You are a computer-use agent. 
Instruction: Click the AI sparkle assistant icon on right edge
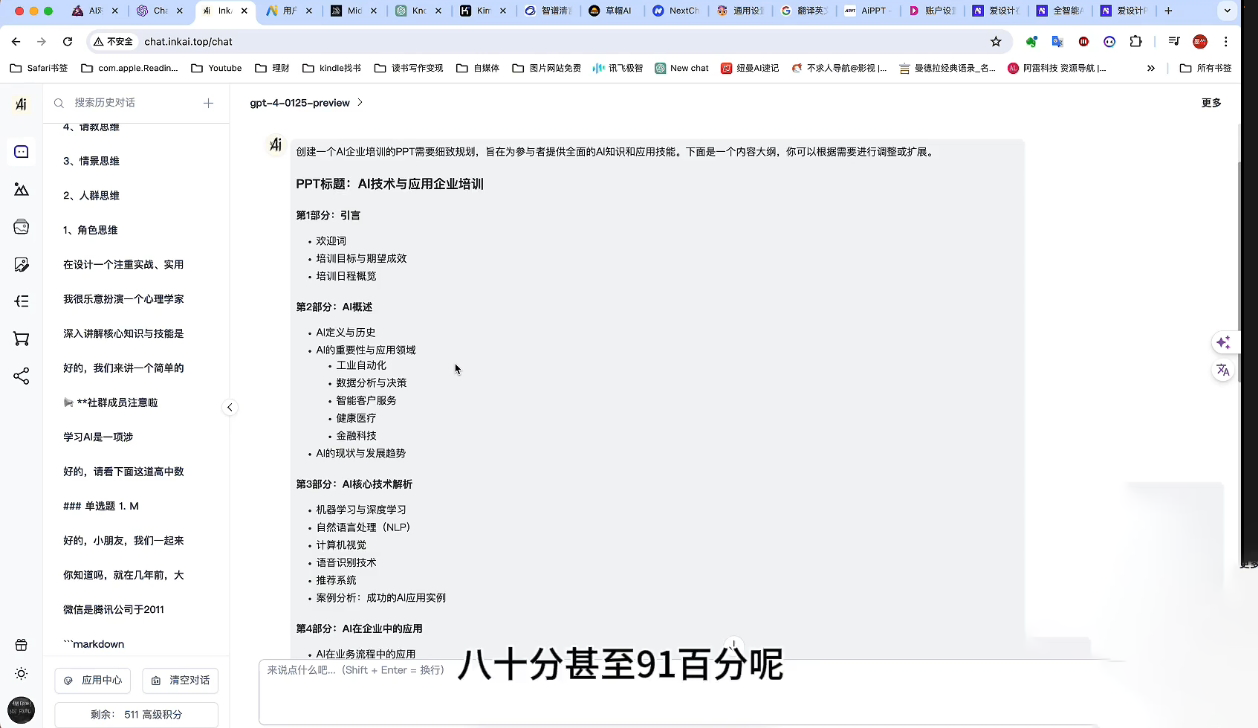[x=1223, y=342]
